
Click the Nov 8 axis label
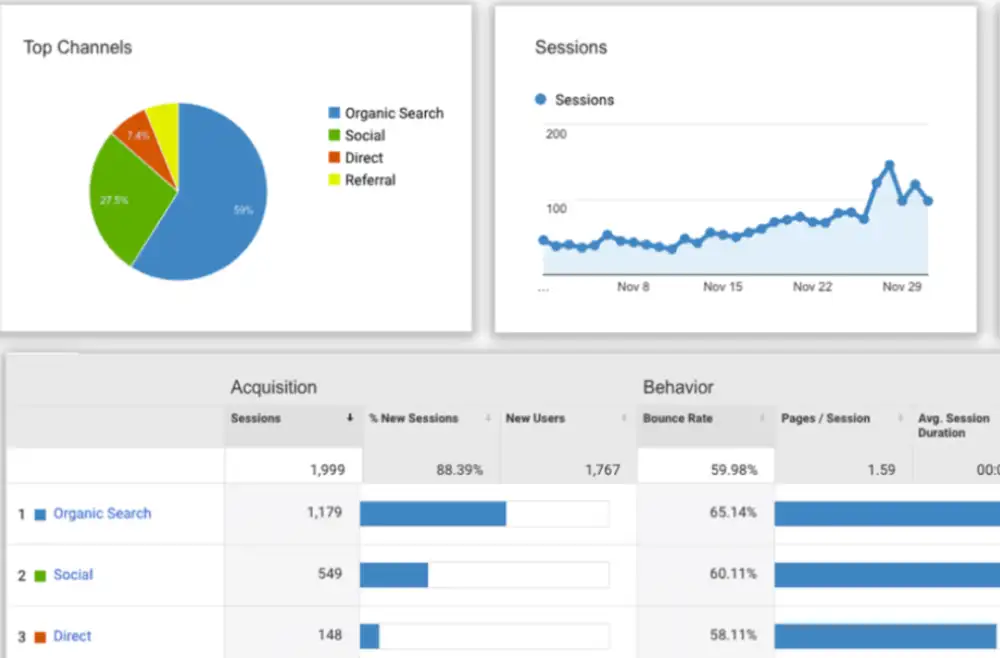coord(633,287)
